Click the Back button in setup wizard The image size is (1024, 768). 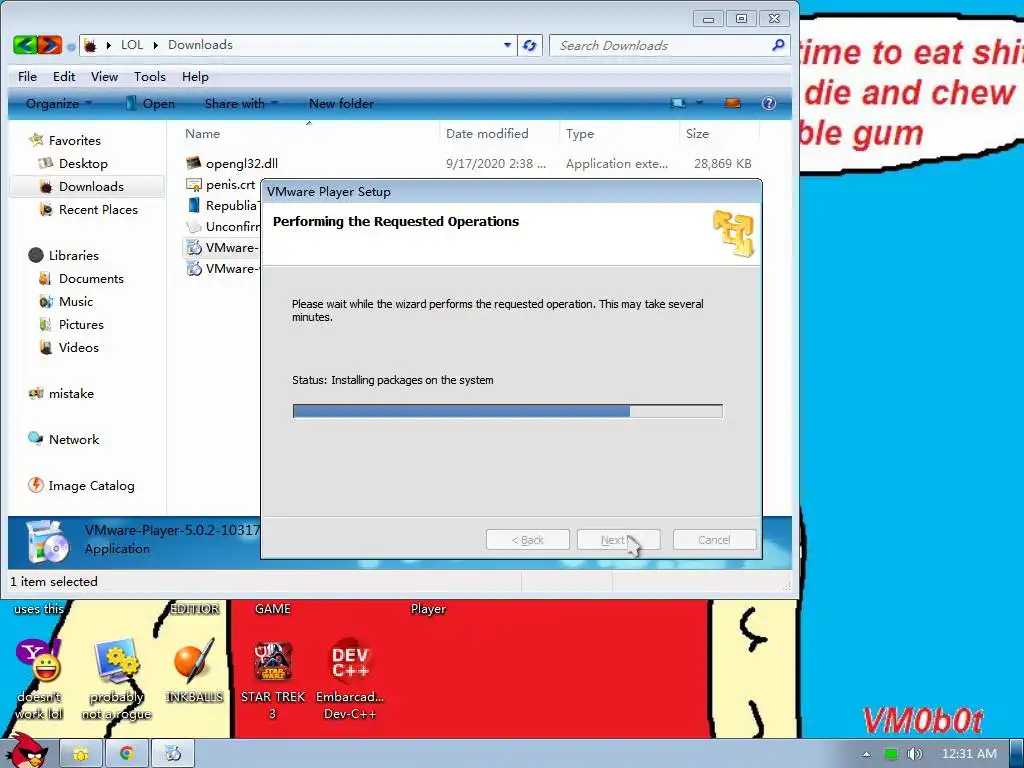pos(528,540)
